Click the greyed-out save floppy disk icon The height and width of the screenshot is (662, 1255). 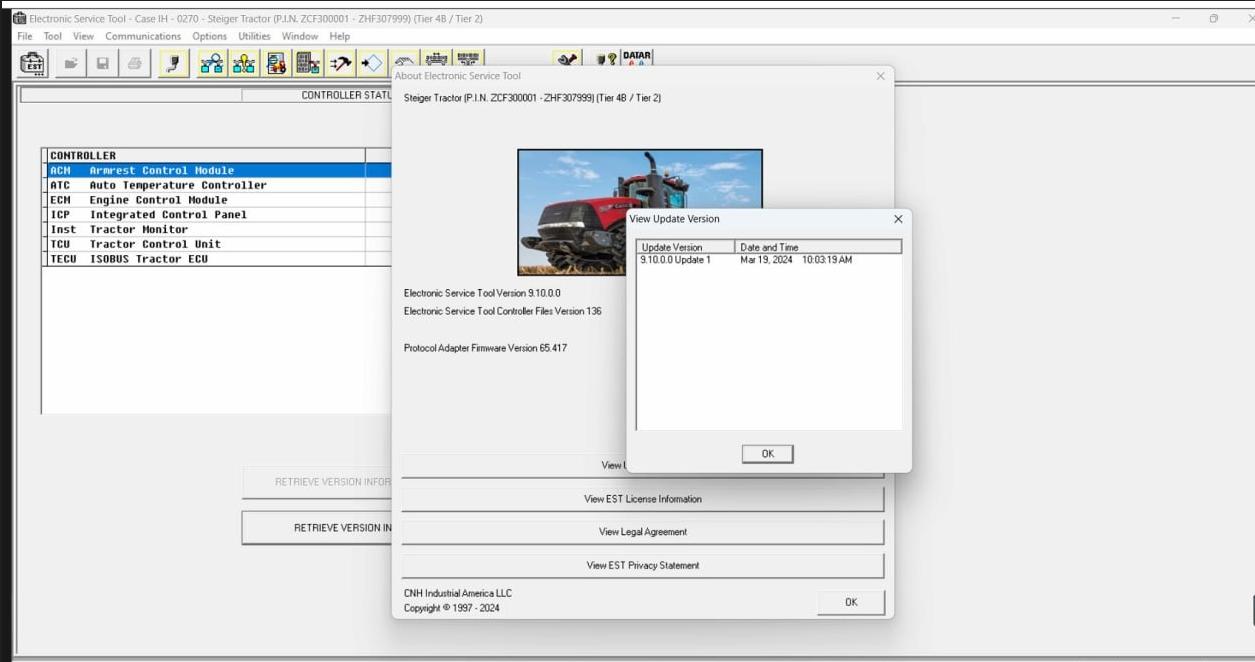(103, 64)
